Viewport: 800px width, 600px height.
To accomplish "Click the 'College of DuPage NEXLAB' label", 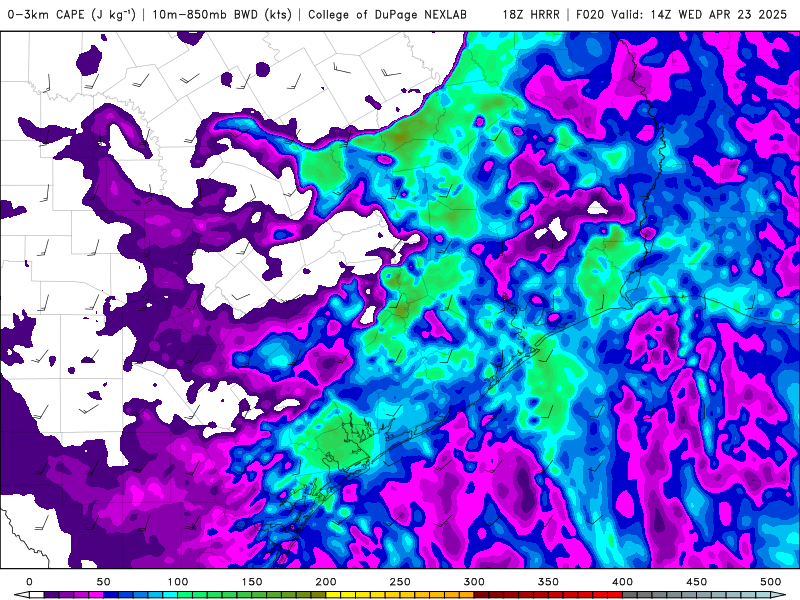I will (x=387, y=14).
